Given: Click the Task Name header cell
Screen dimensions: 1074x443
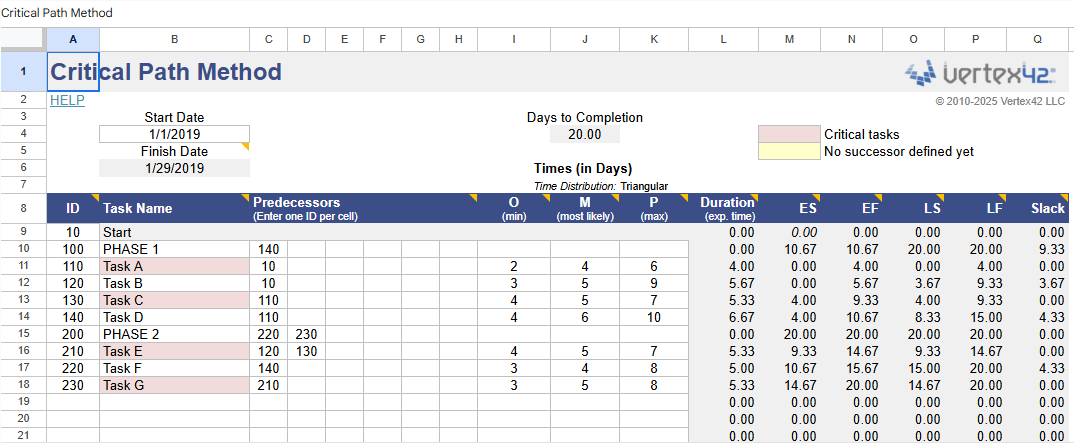Looking at the screenshot, I should (174, 208).
